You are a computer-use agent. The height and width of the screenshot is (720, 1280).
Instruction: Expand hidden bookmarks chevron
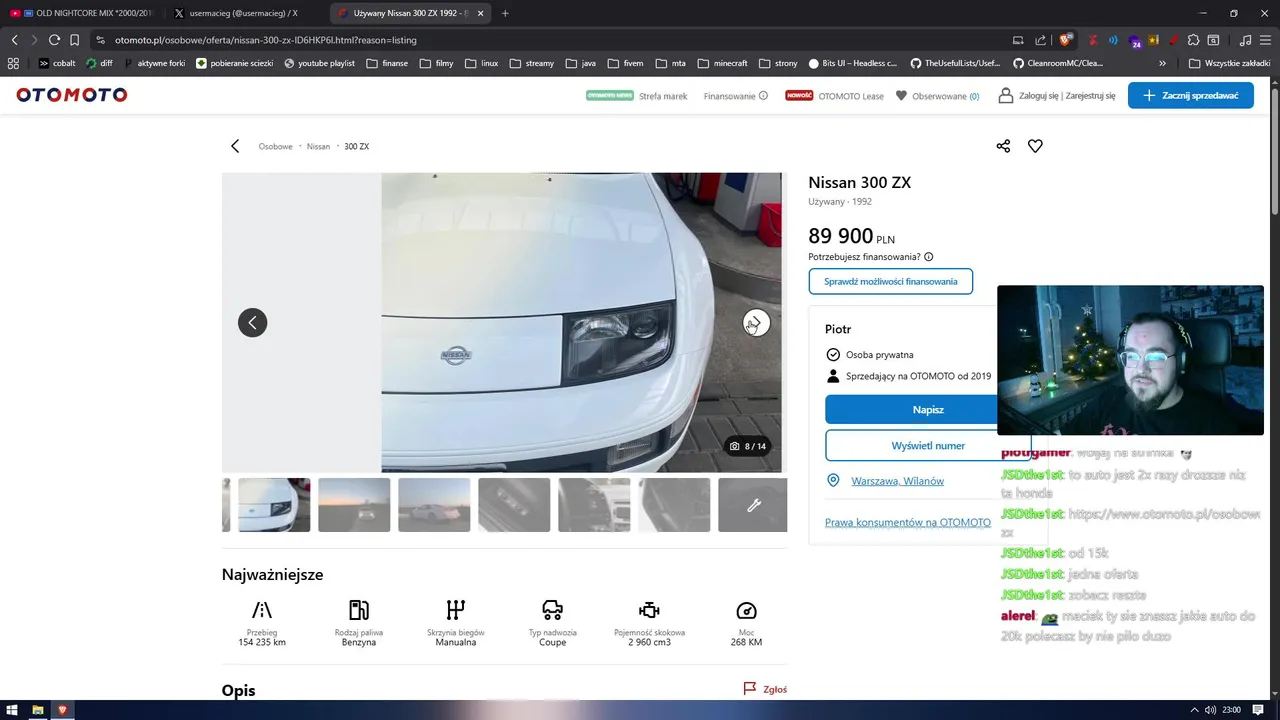[1162, 63]
